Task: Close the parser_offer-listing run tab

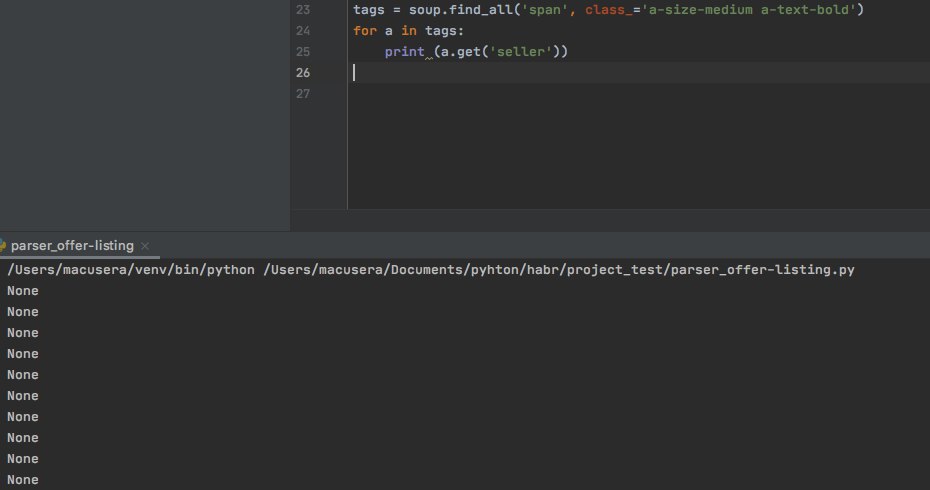Action: pyautogui.click(x=145, y=246)
